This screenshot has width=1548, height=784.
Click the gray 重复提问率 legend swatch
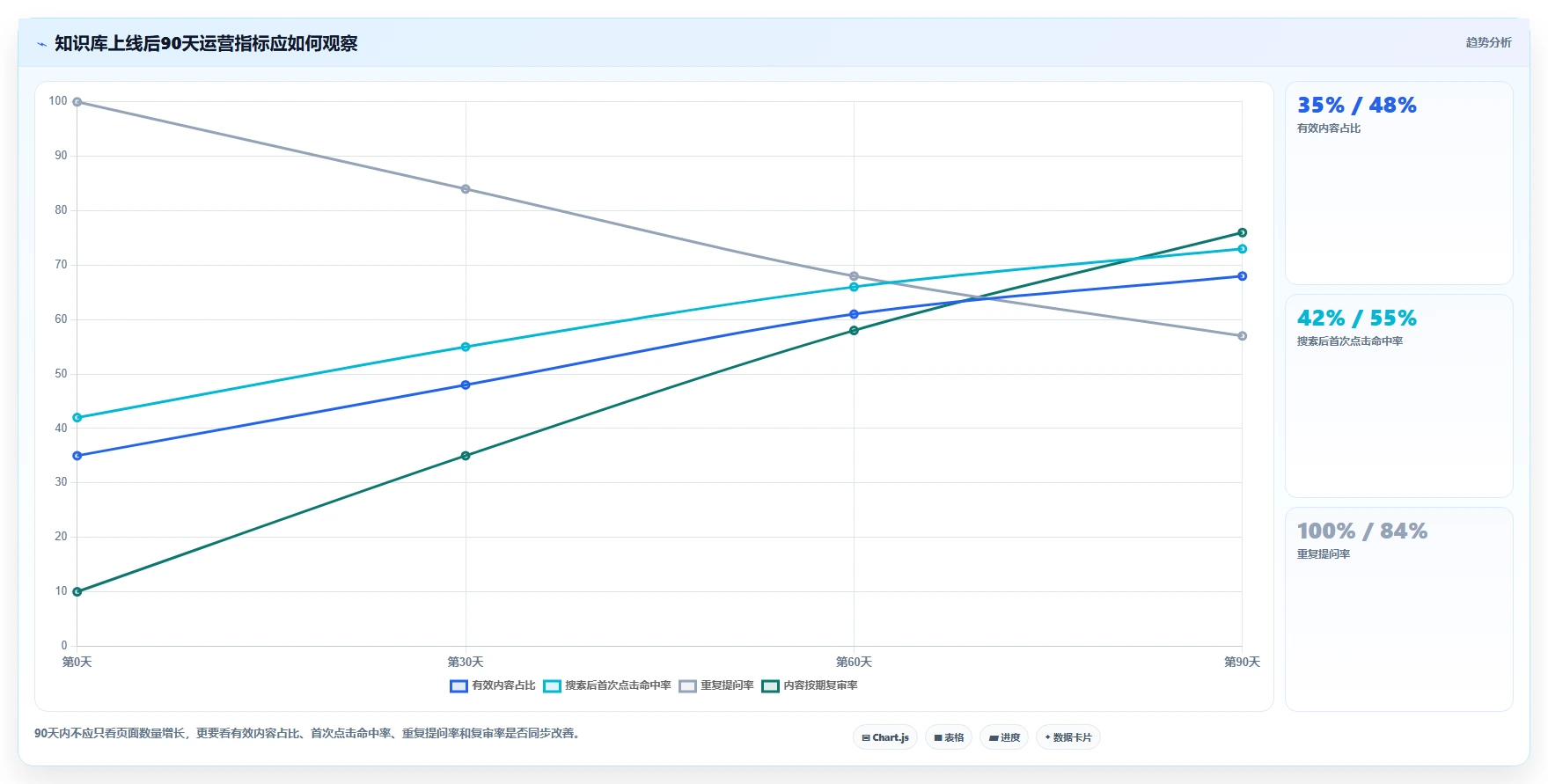687,686
